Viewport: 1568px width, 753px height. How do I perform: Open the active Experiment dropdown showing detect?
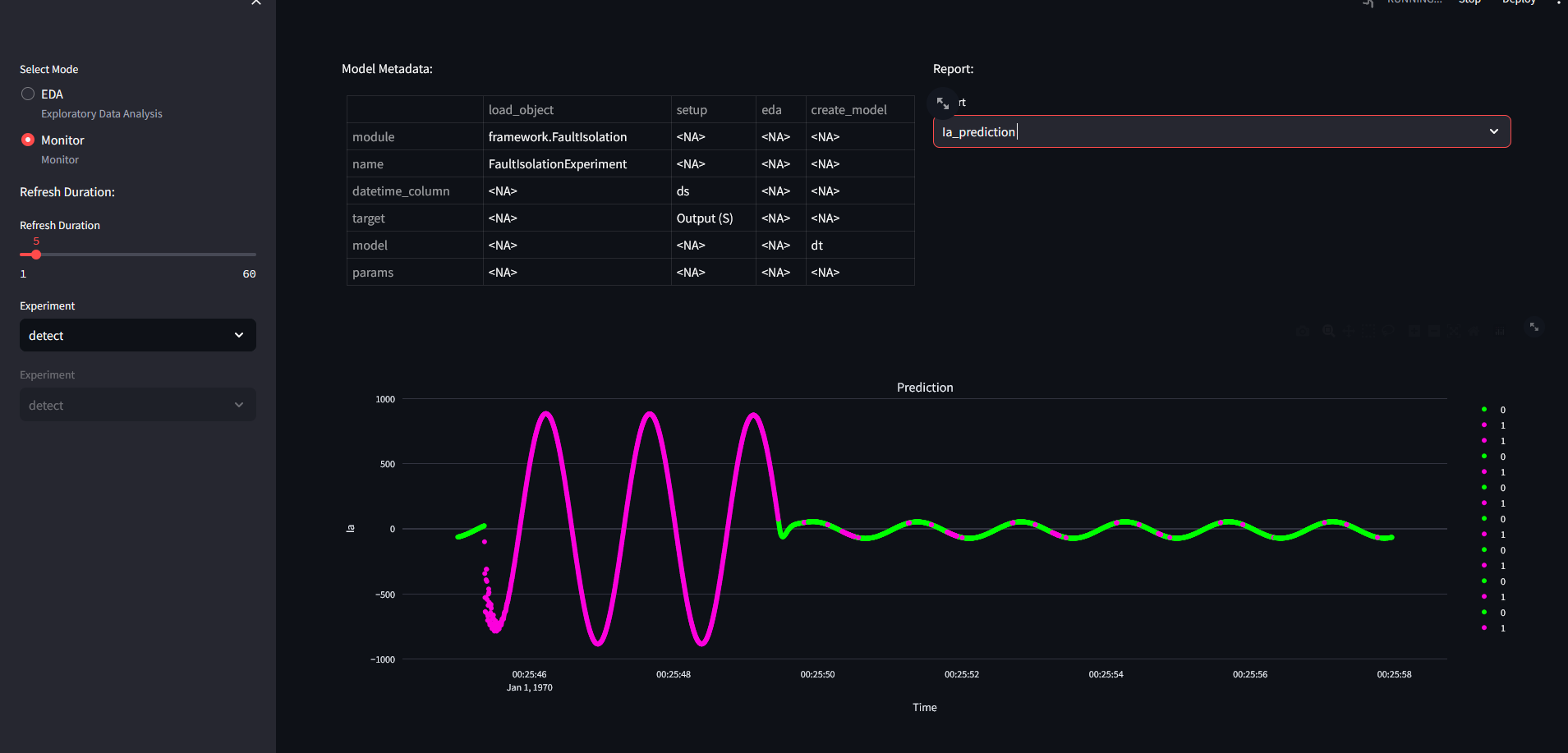(138, 335)
